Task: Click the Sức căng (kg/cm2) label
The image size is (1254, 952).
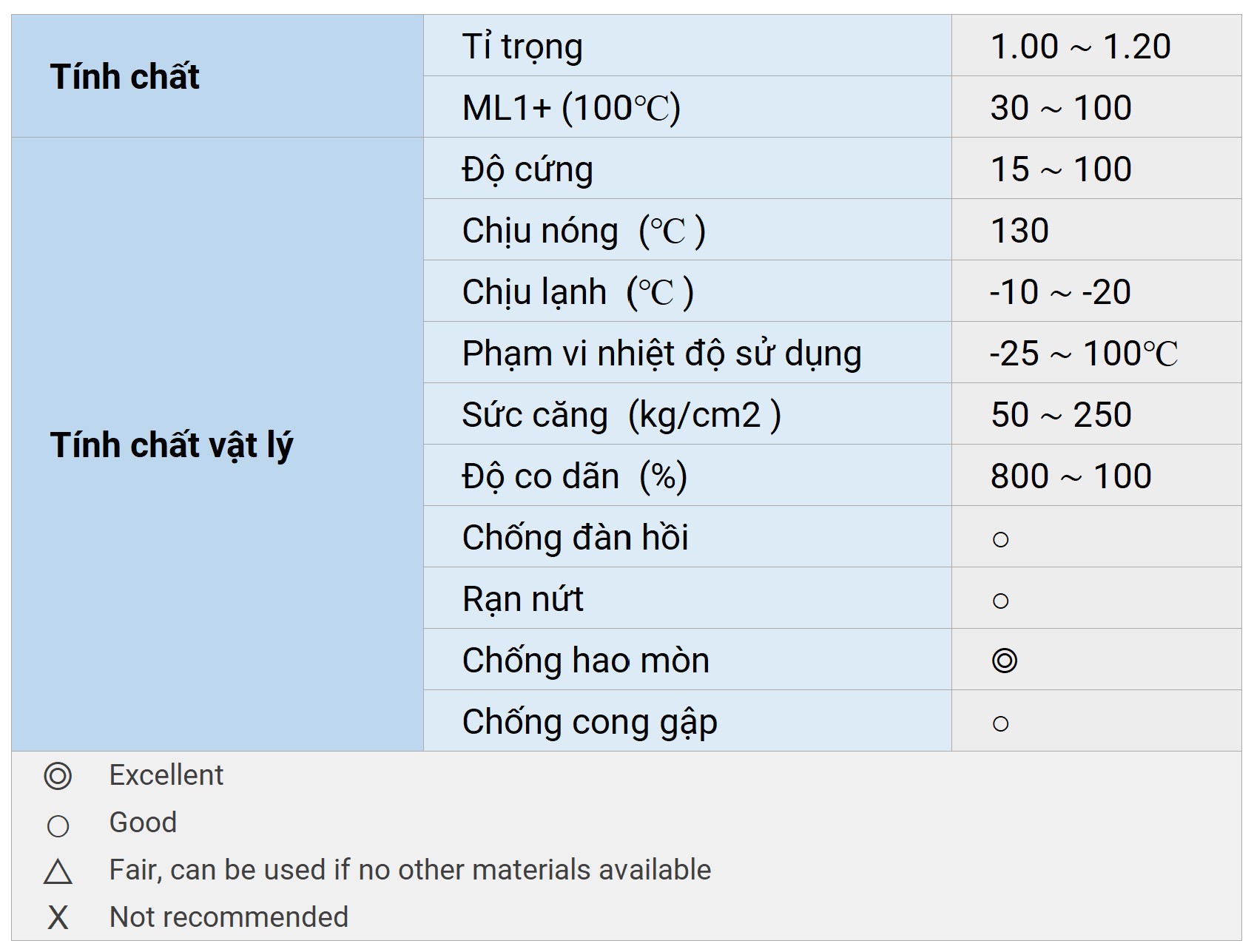Action: [x=621, y=415]
